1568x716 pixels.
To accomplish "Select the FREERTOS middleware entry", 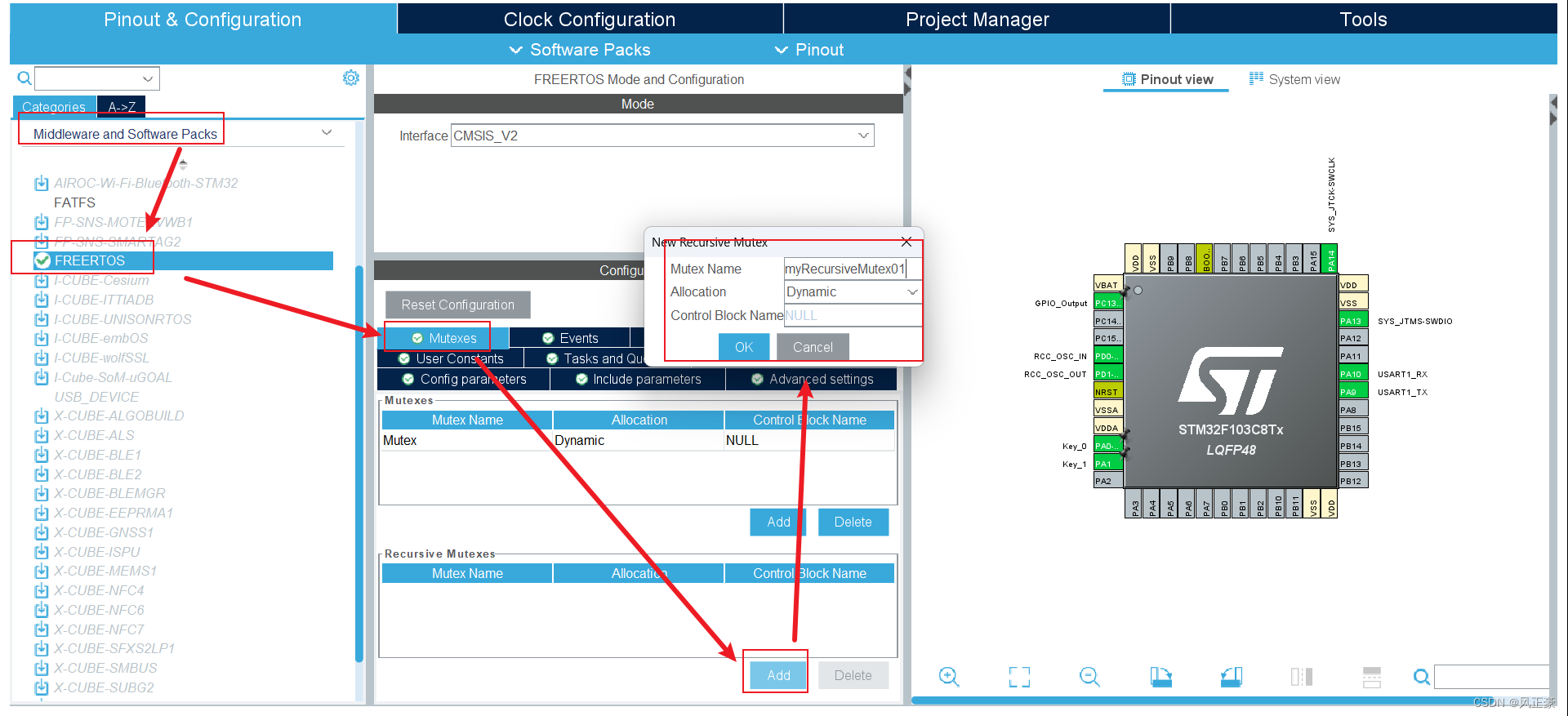I will point(184,260).
